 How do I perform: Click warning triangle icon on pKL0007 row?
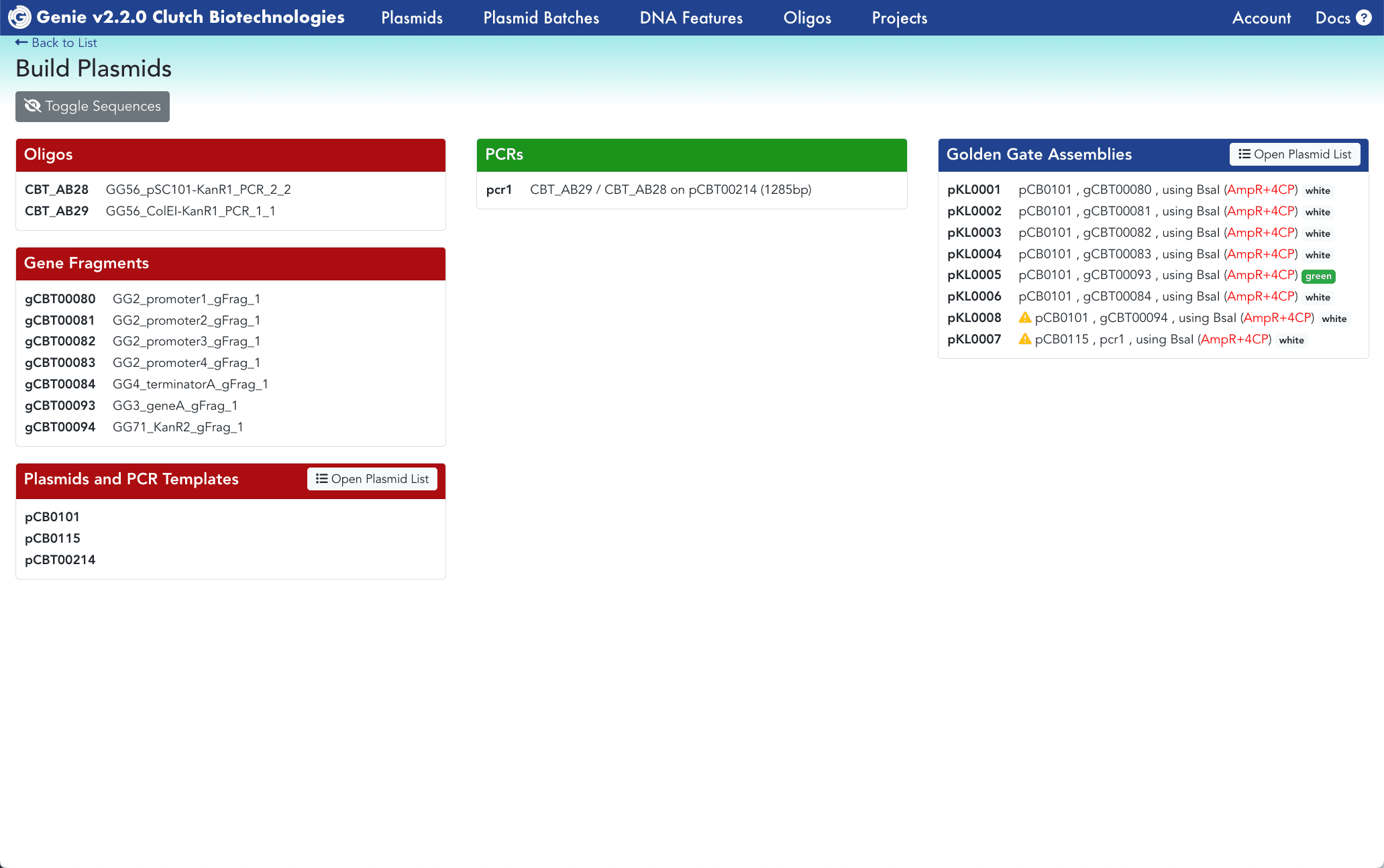[x=1024, y=339]
